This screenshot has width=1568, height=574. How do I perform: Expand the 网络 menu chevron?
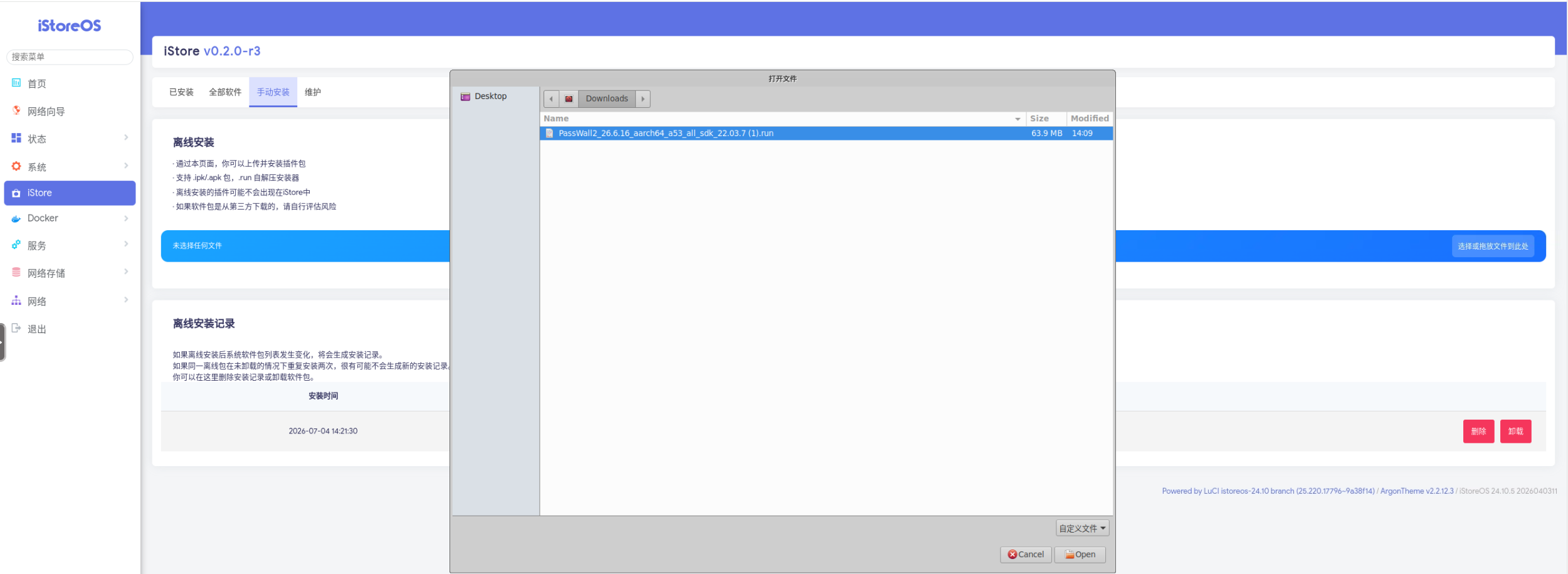pos(126,300)
